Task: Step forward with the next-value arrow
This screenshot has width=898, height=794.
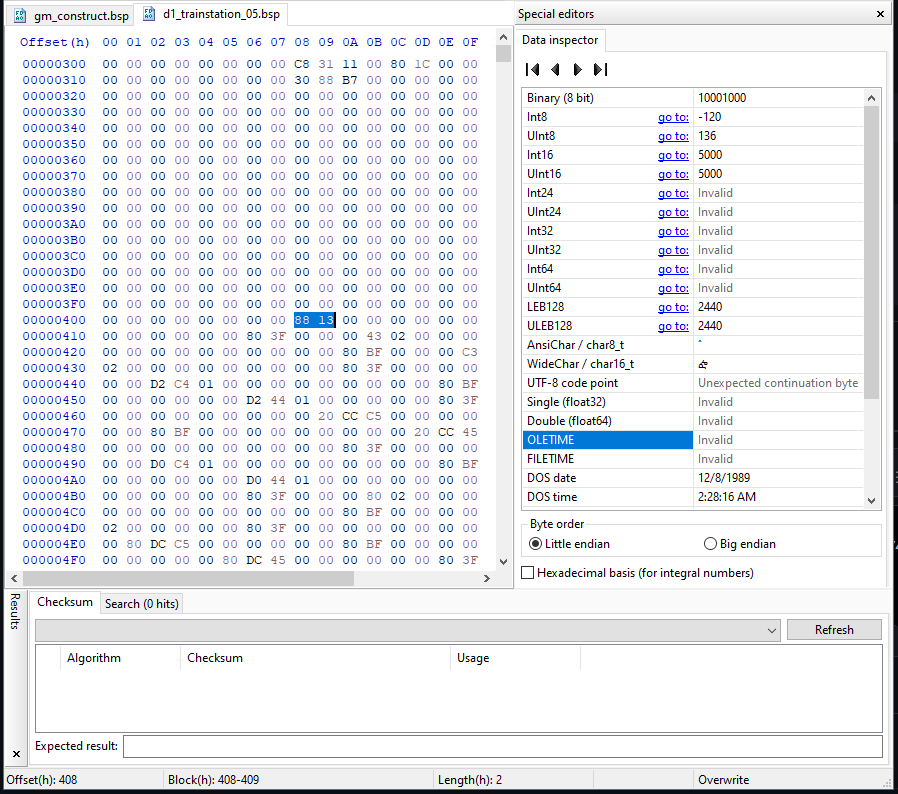Action: point(578,69)
